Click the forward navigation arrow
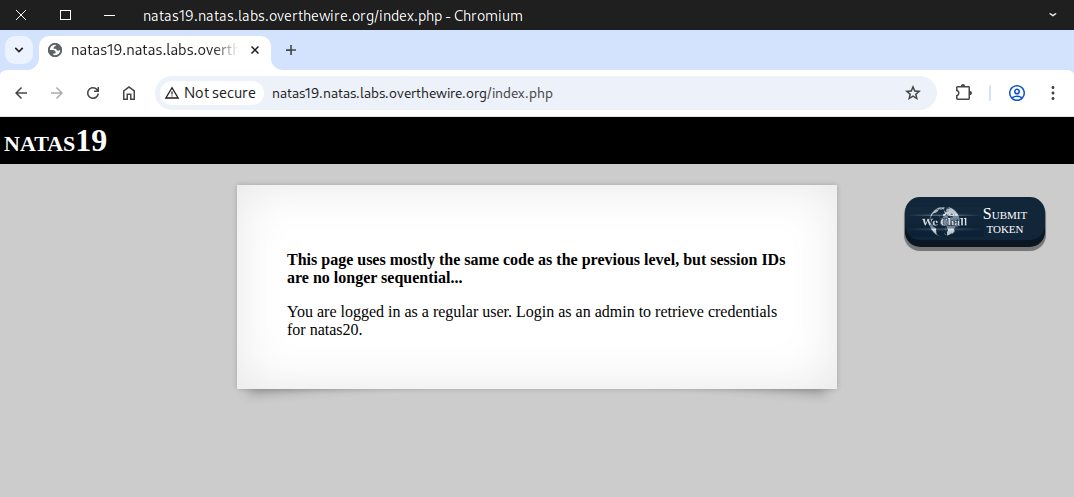This screenshot has width=1074, height=497. [57, 93]
